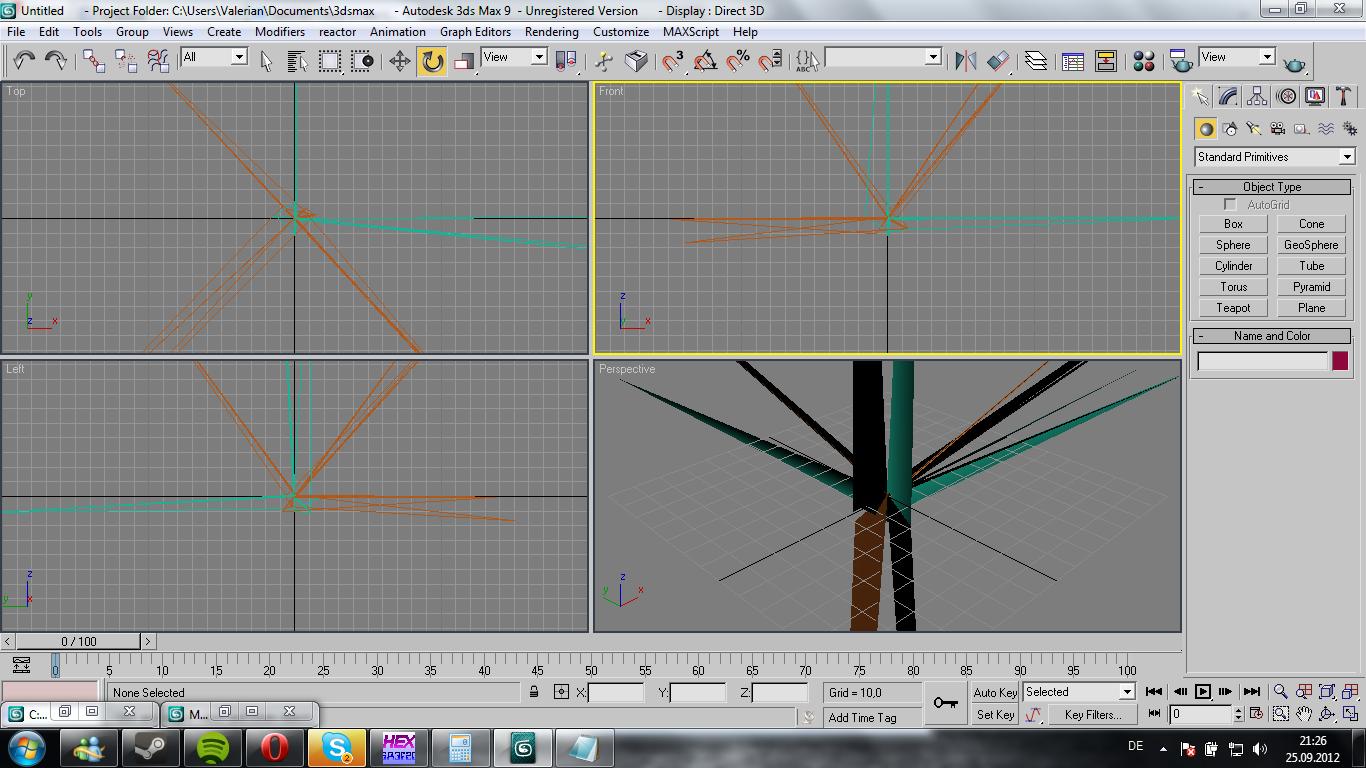This screenshot has height=768, width=1366.
Task: Open the Modifiers menu
Action: 280,32
